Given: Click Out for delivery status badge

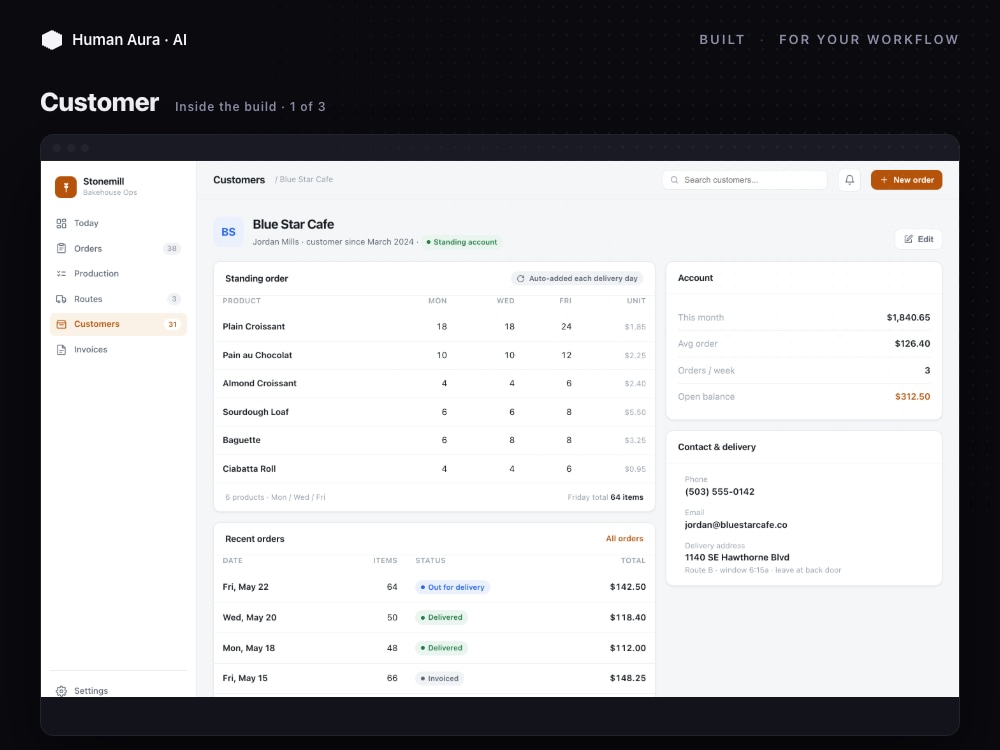Looking at the screenshot, I should (x=452, y=587).
